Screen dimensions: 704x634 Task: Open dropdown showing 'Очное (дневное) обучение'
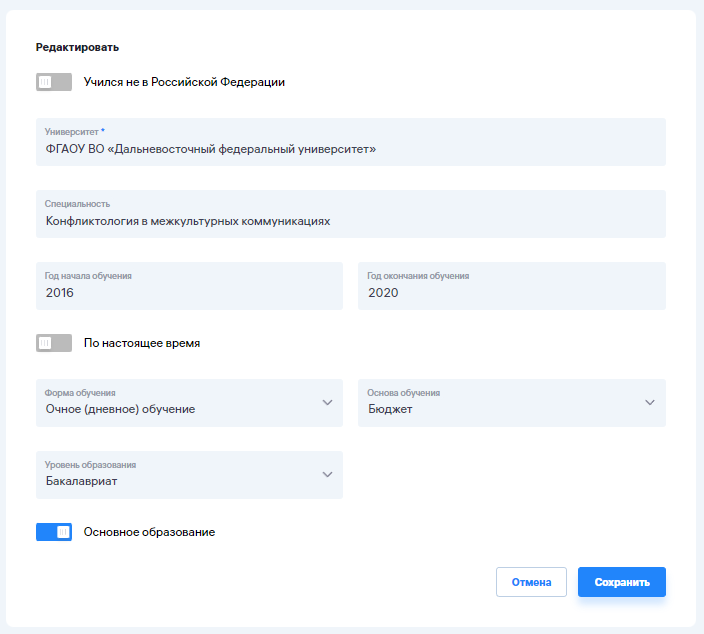[180, 403]
